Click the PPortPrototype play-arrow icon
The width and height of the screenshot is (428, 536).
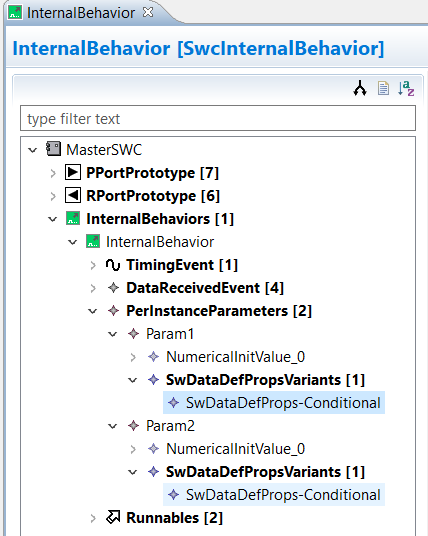pyautogui.click(x=73, y=172)
